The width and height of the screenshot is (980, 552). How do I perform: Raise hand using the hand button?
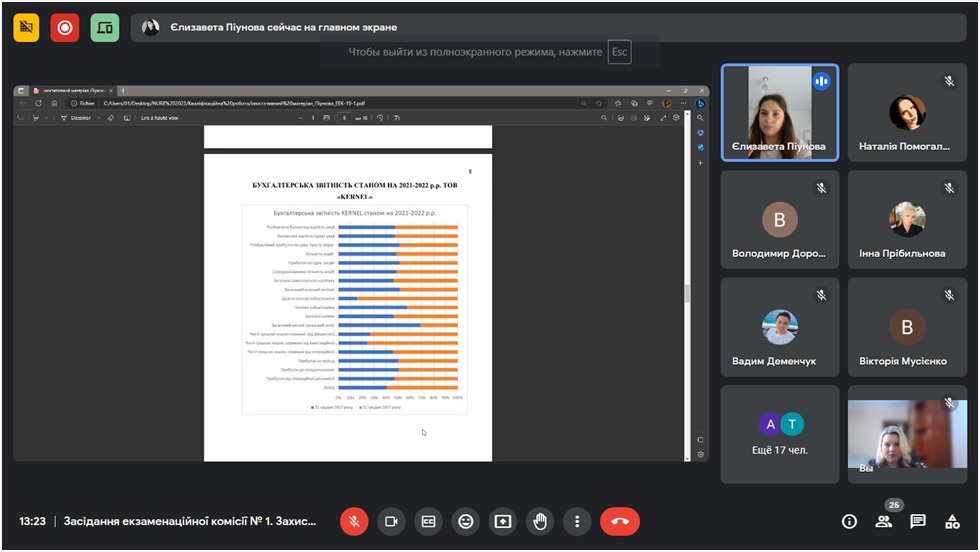(x=540, y=521)
